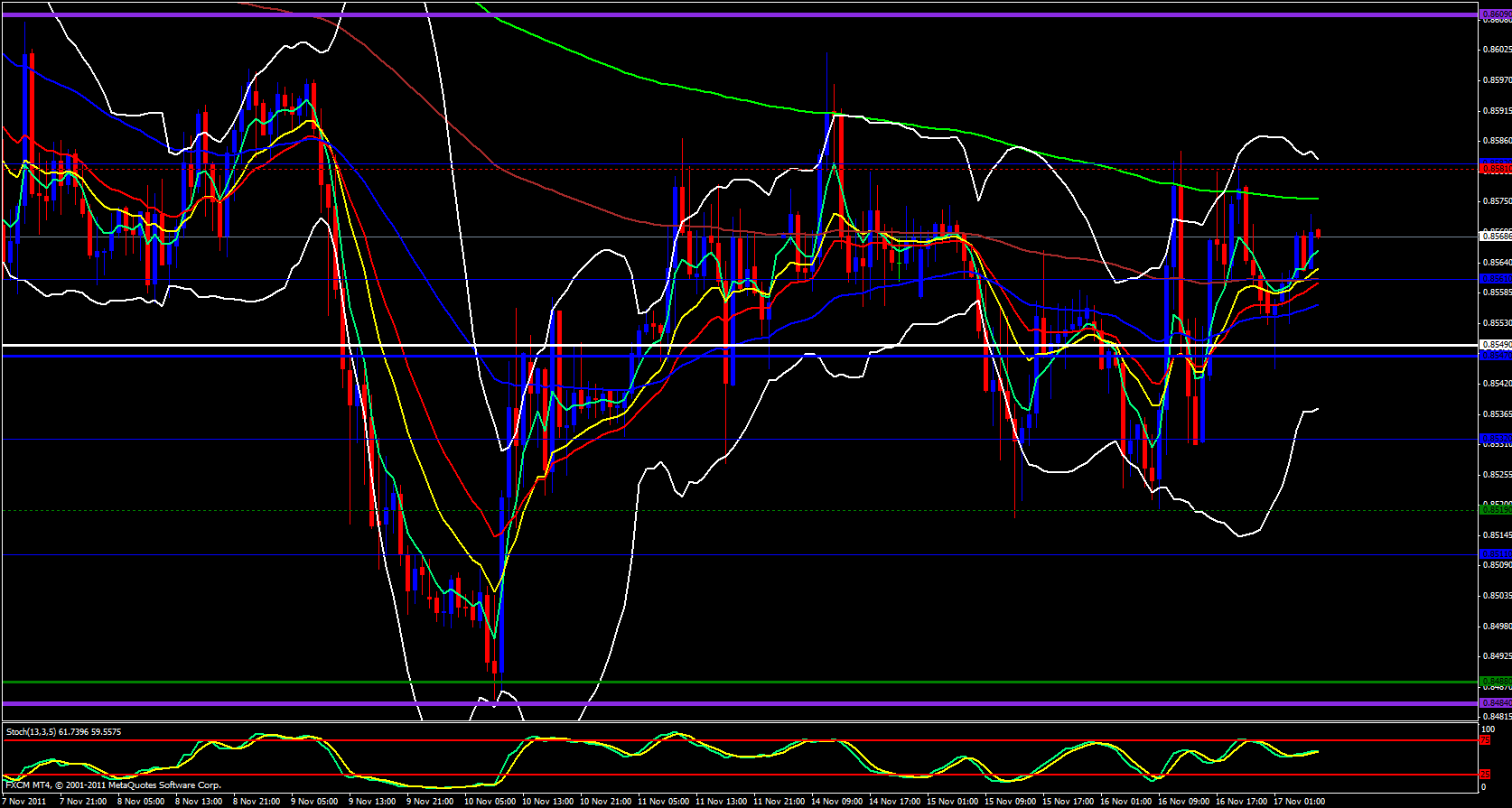The image size is (1512, 808).
Task: Select the blue 0.85320 price level tag
Action: pyautogui.click(x=1495, y=439)
